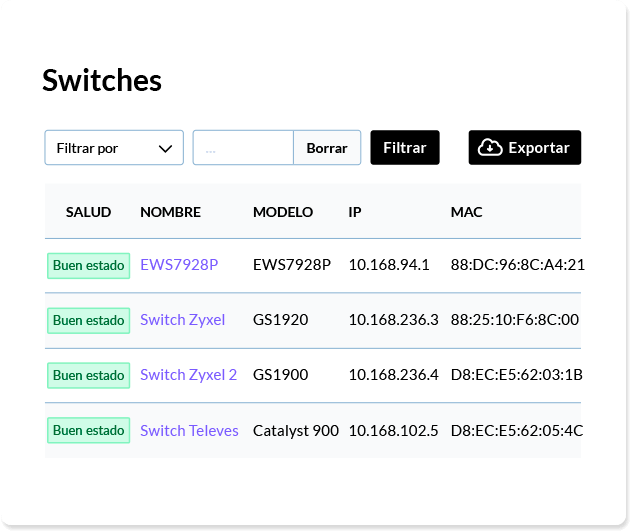The height and width of the screenshot is (532, 631).
Task: Sort by the NOMBRE column header
Action: (x=171, y=212)
